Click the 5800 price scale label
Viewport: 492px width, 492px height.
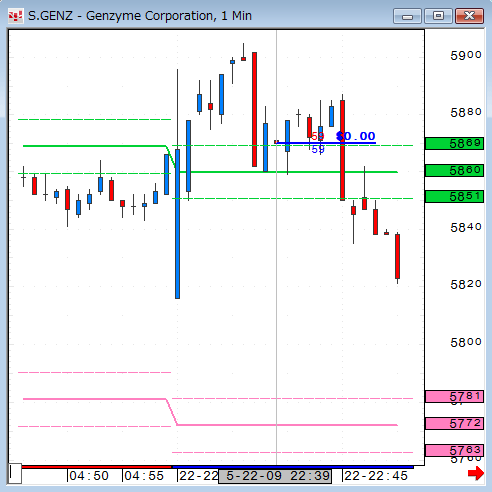[x=466, y=342]
